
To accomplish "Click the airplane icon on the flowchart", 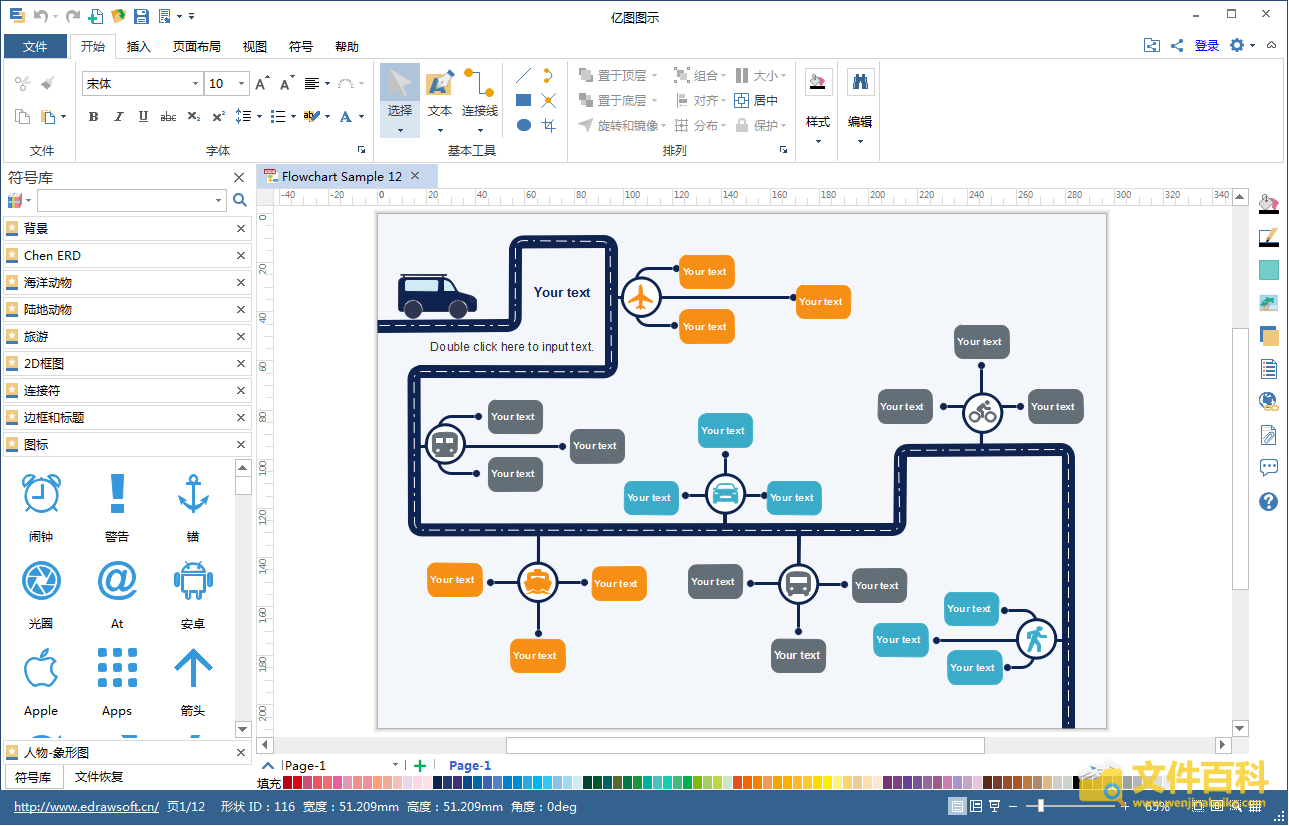I will pos(641,298).
